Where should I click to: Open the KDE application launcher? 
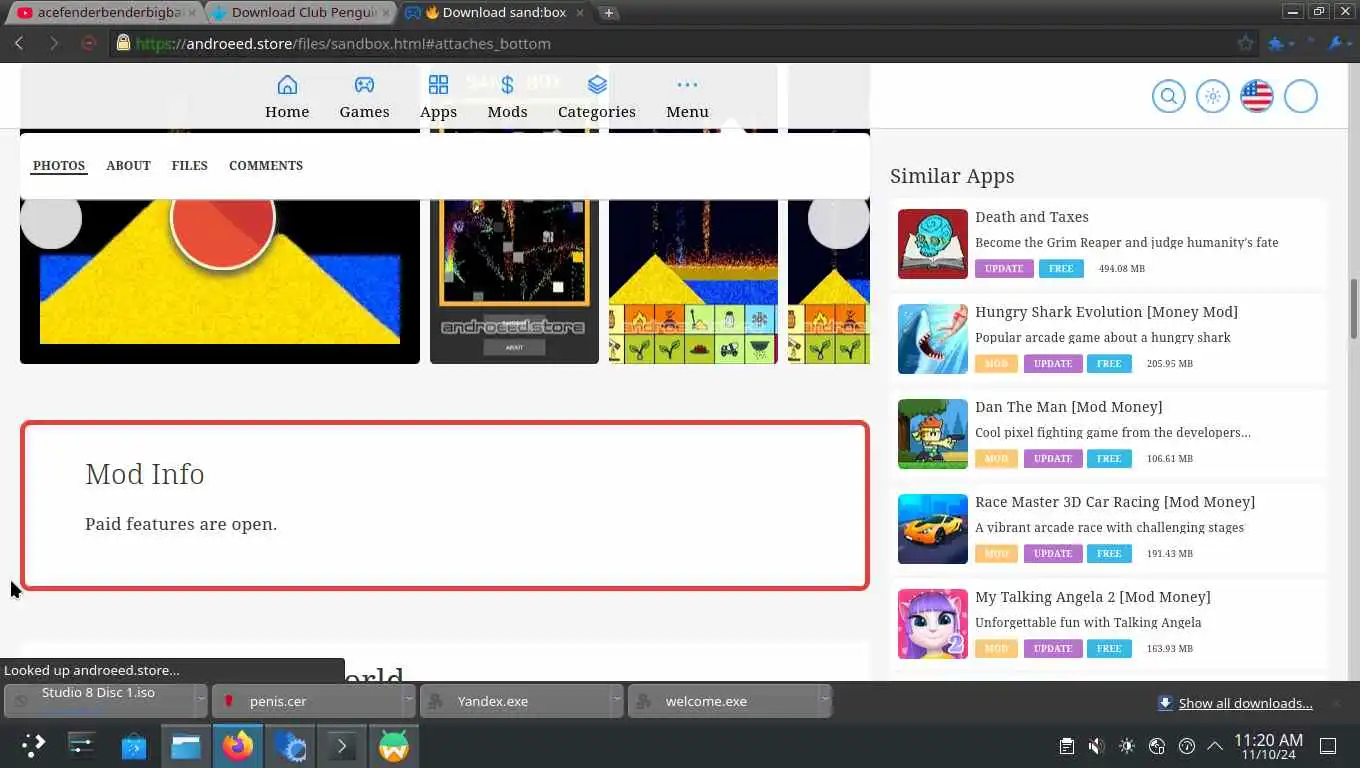(33, 745)
